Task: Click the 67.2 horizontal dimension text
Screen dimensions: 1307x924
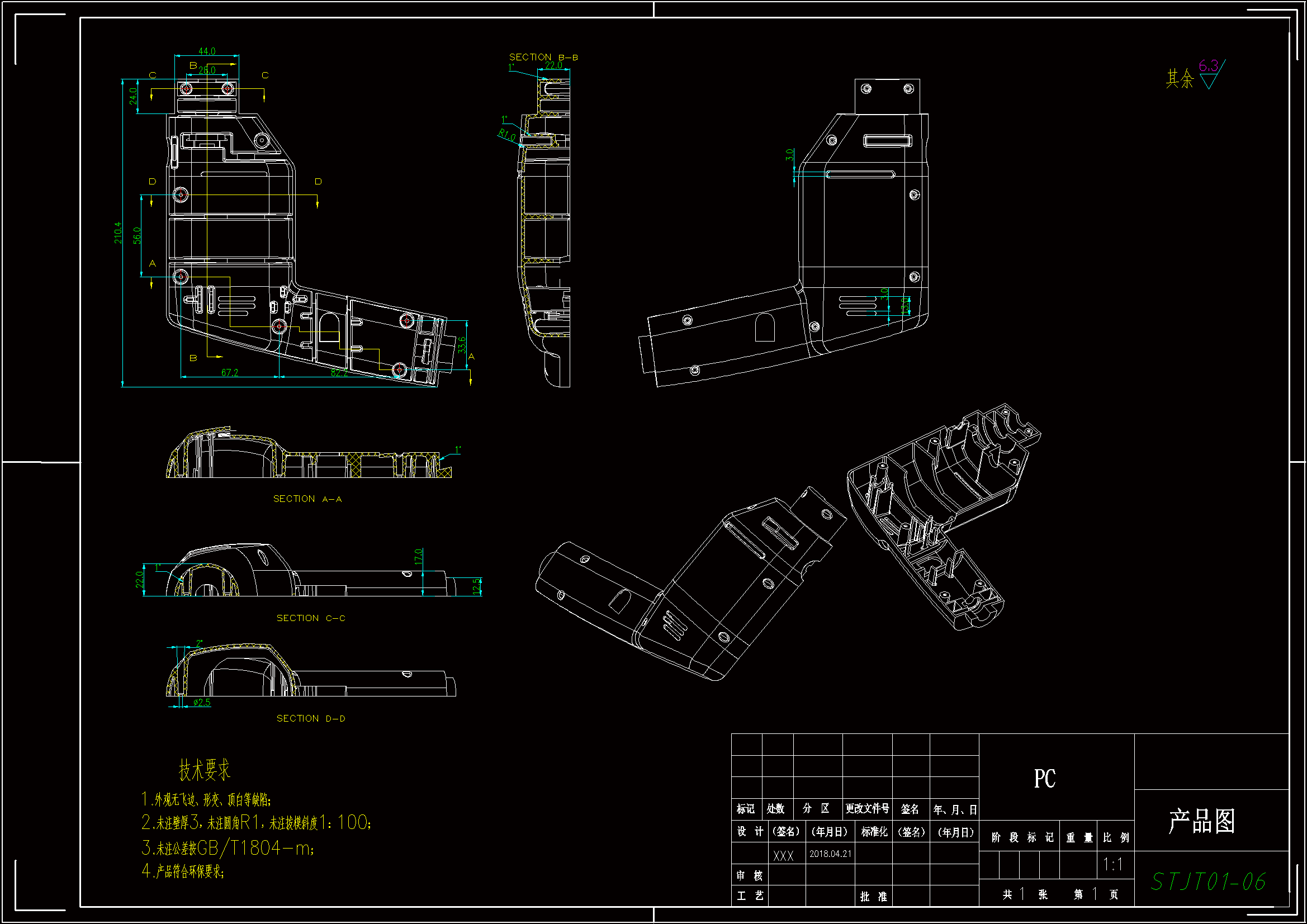Action: pos(229,373)
